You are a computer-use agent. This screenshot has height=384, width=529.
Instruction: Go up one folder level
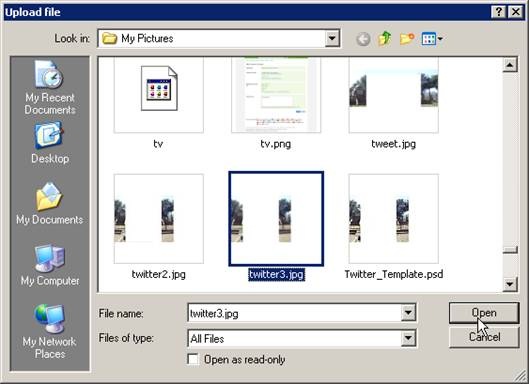(x=385, y=39)
